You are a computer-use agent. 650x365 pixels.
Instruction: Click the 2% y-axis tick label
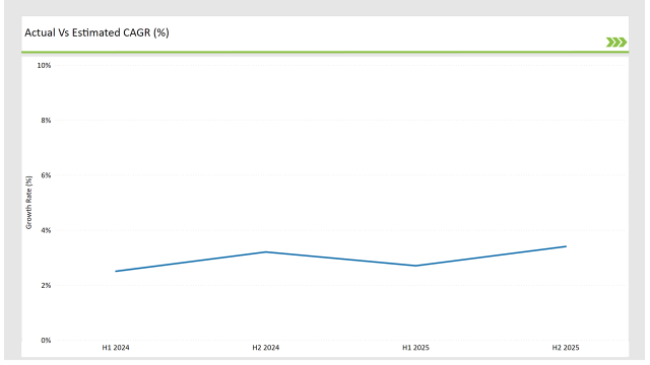coord(46,285)
